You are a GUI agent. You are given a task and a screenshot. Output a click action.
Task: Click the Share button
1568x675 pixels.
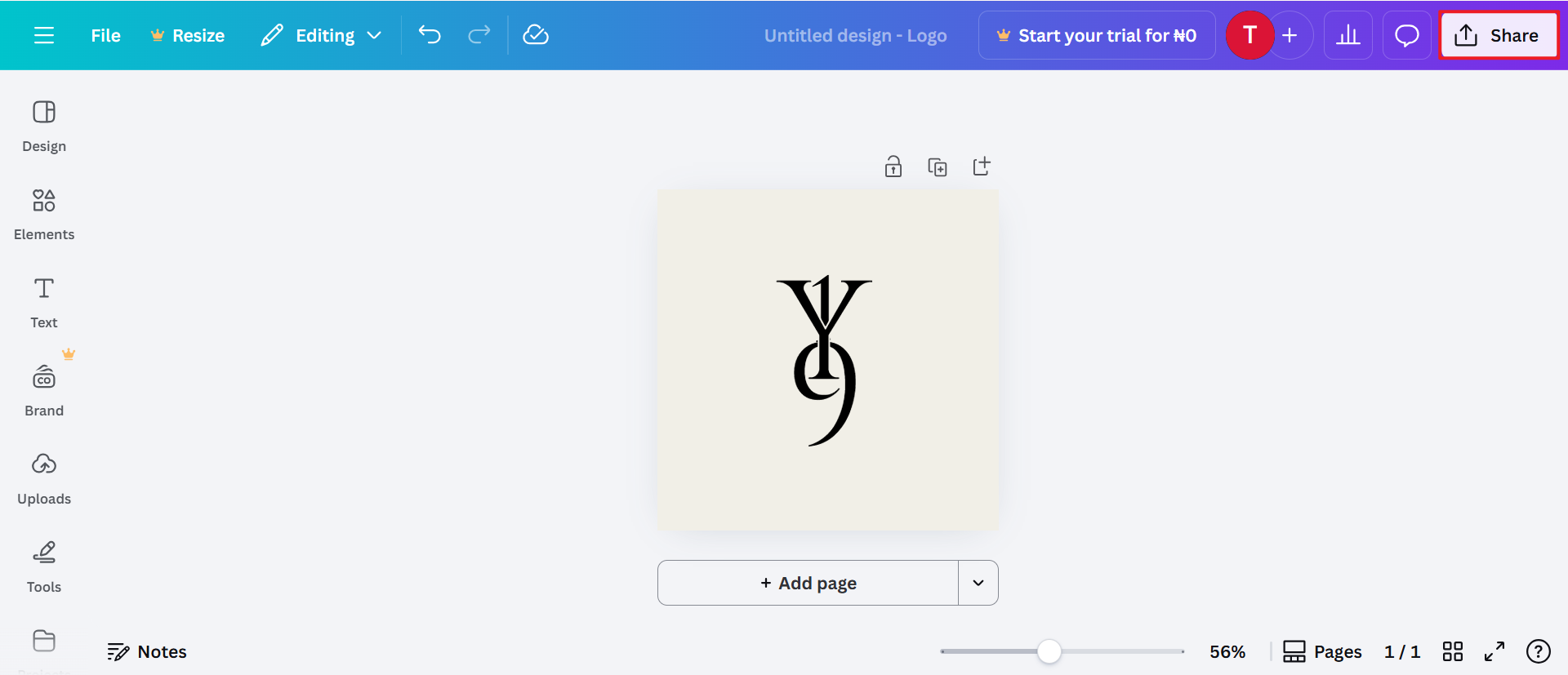click(1499, 35)
